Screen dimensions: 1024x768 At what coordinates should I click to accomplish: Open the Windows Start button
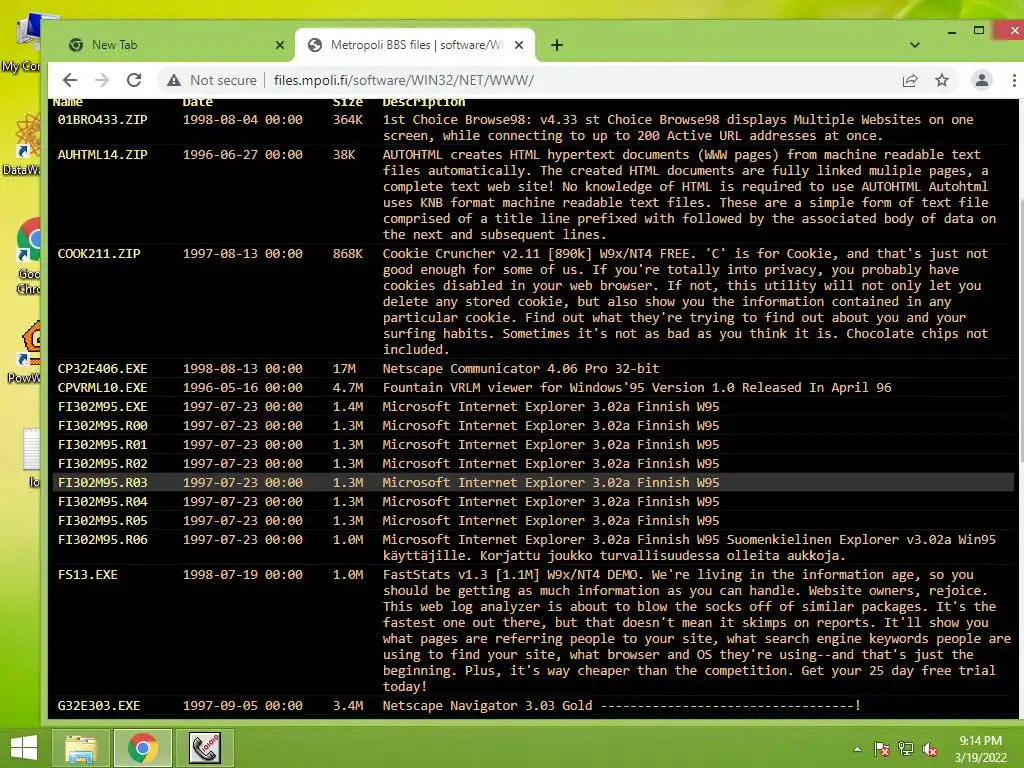(x=24, y=748)
